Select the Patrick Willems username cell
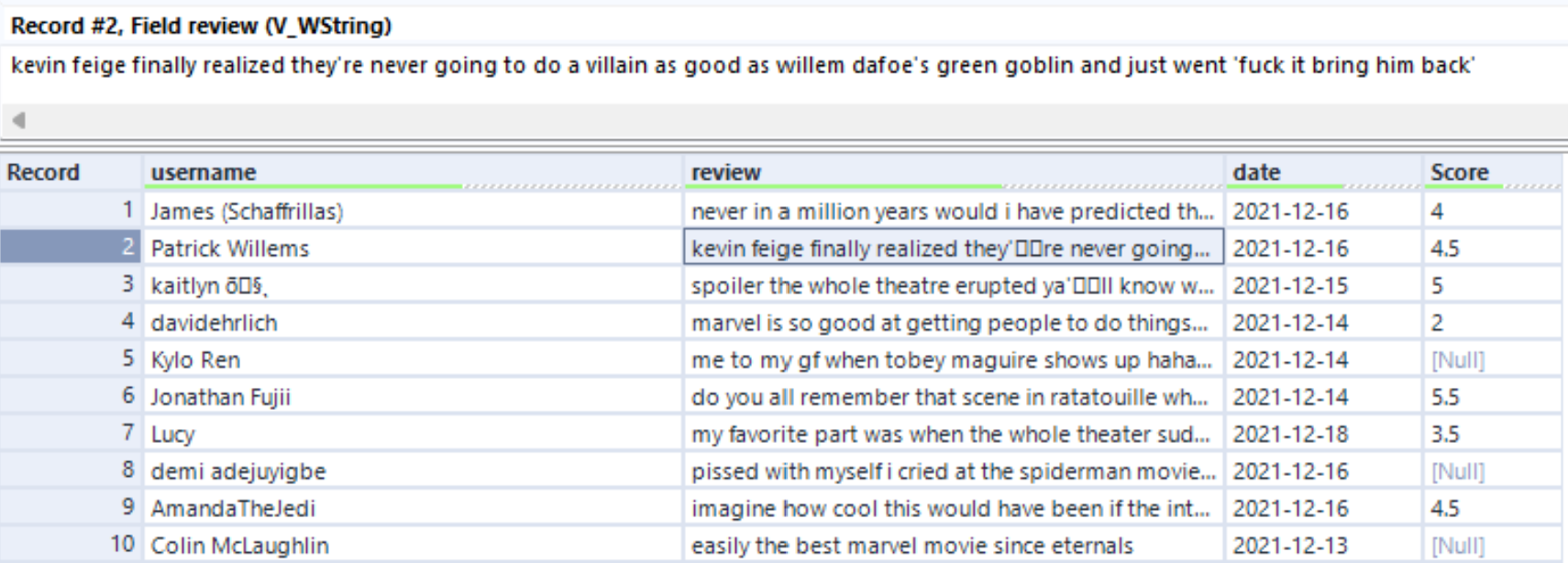 (x=230, y=248)
